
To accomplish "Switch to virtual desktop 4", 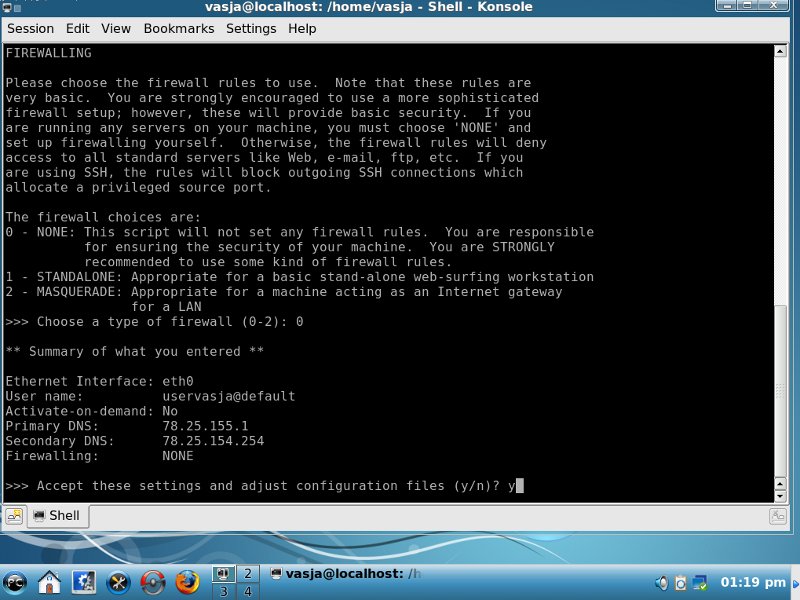I will click(246, 591).
